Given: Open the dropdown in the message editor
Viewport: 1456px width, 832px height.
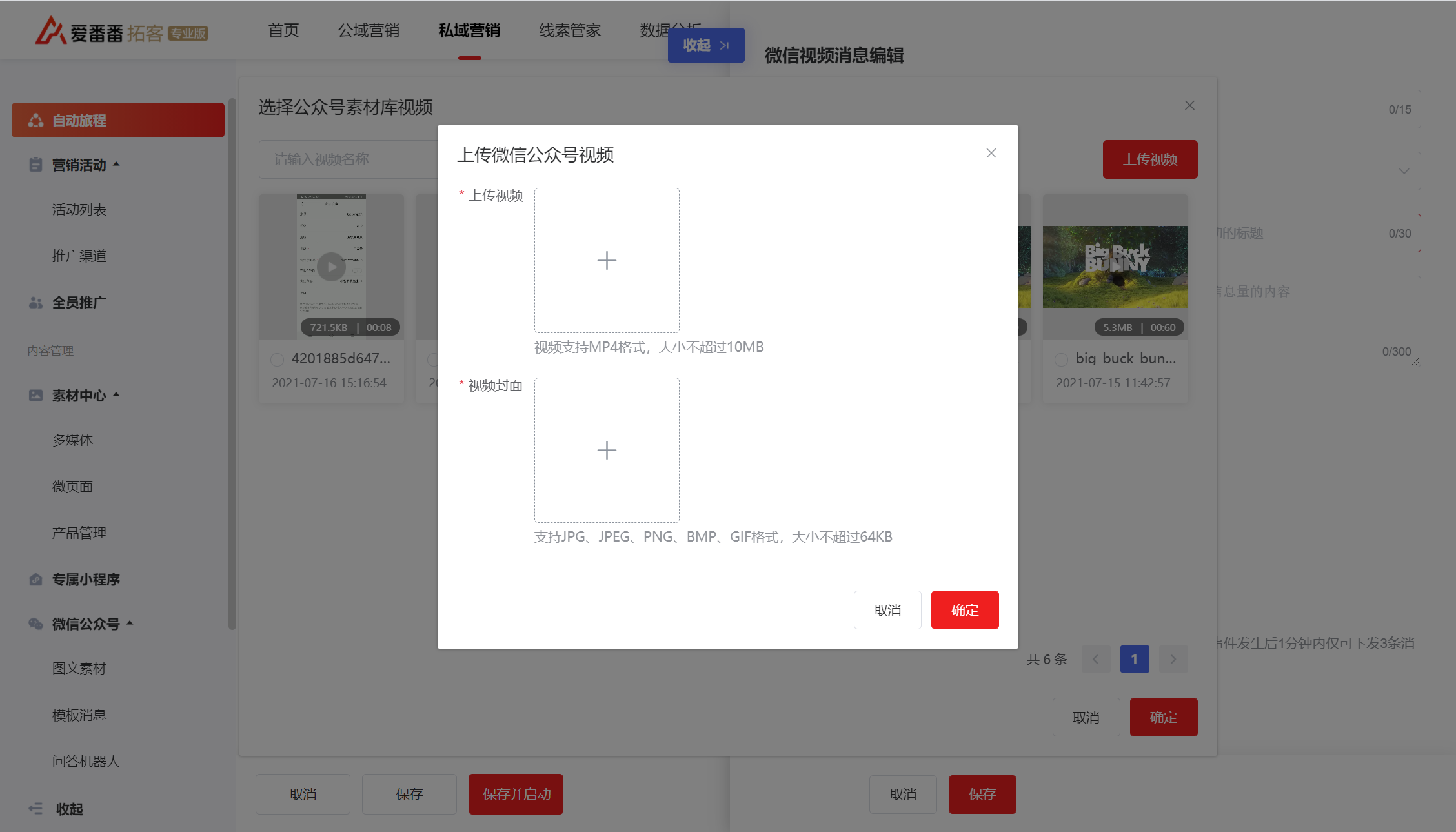Looking at the screenshot, I should click(x=1319, y=171).
